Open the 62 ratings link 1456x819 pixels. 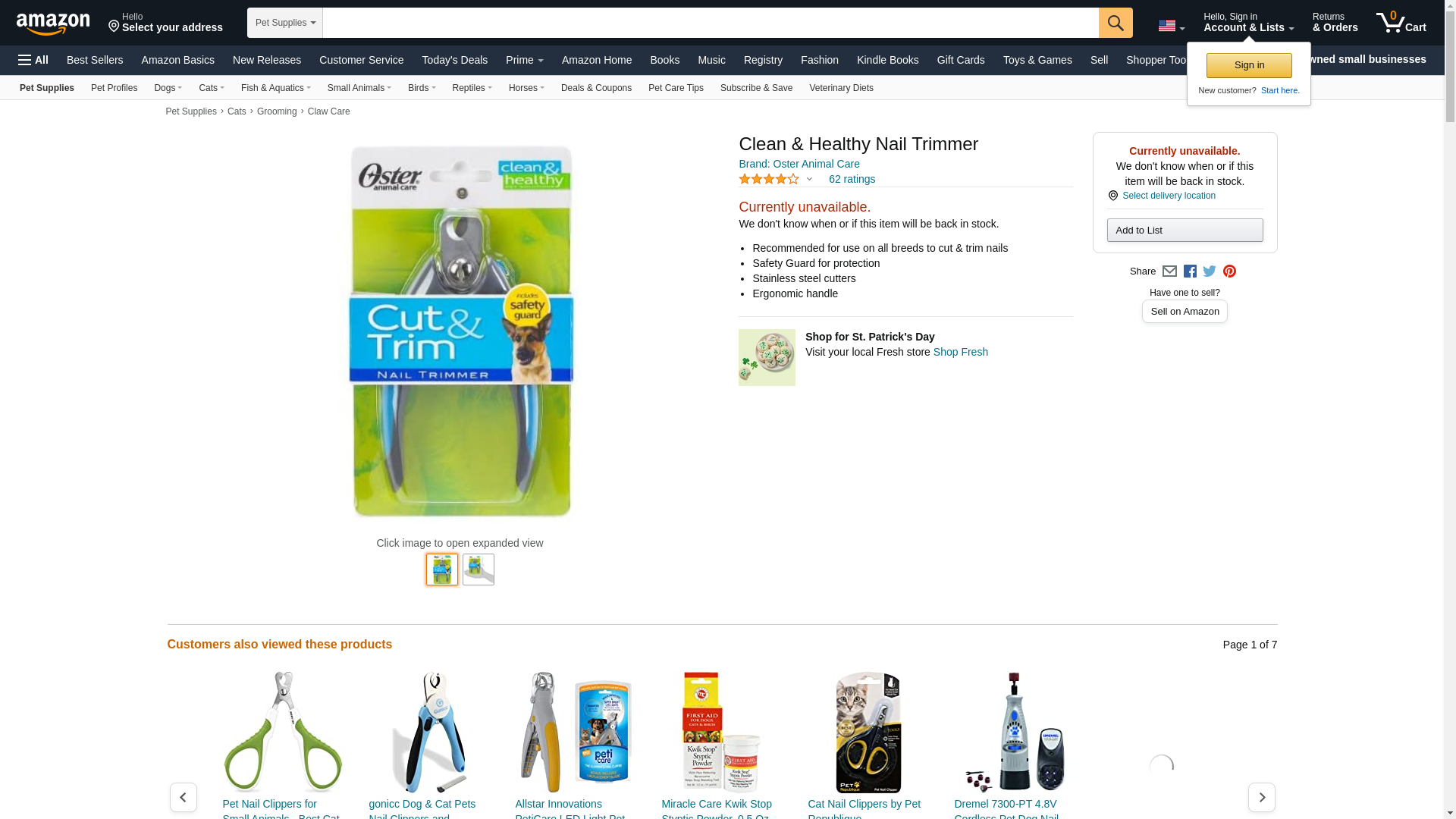coord(852,179)
